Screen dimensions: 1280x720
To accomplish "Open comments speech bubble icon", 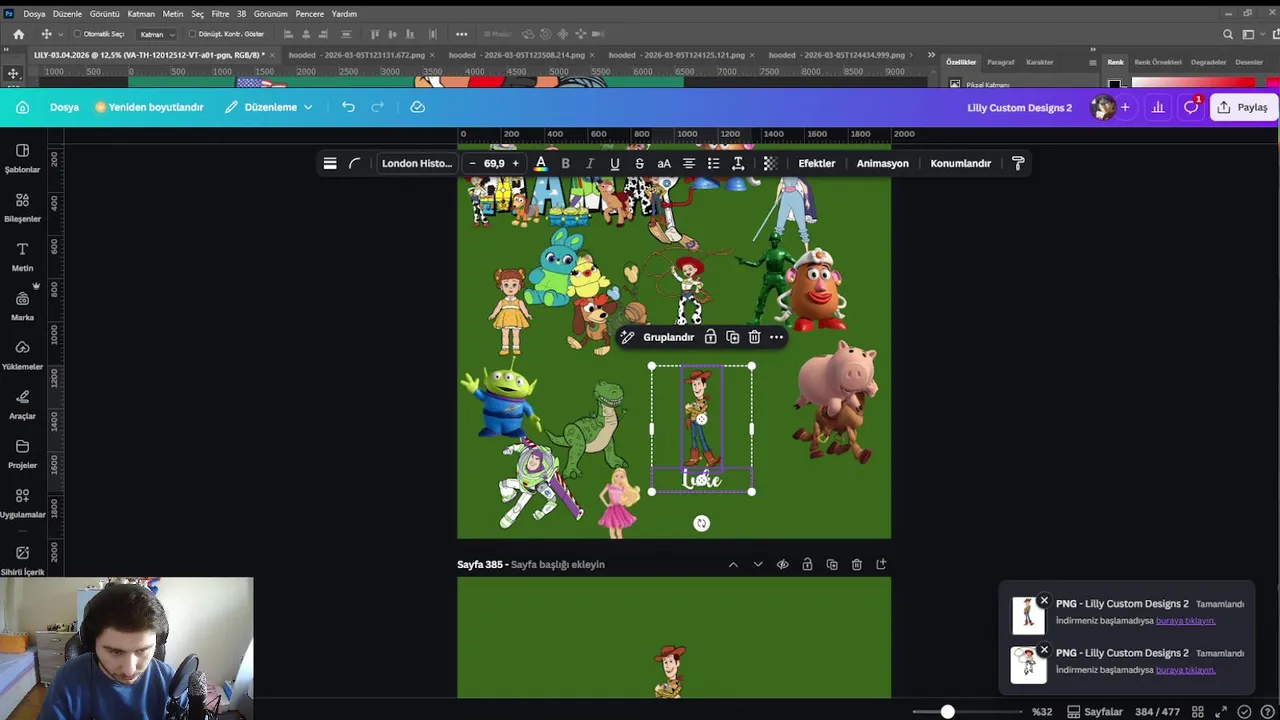I will (1191, 107).
